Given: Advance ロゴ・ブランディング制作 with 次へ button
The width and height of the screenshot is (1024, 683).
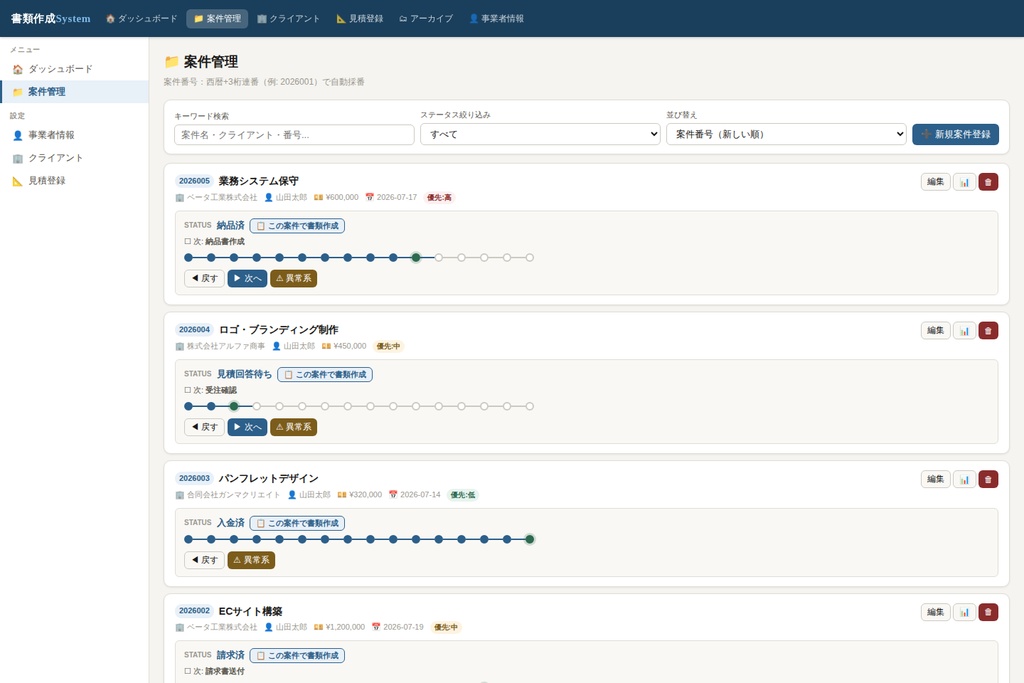Looking at the screenshot, I should (x=248, y=427).
